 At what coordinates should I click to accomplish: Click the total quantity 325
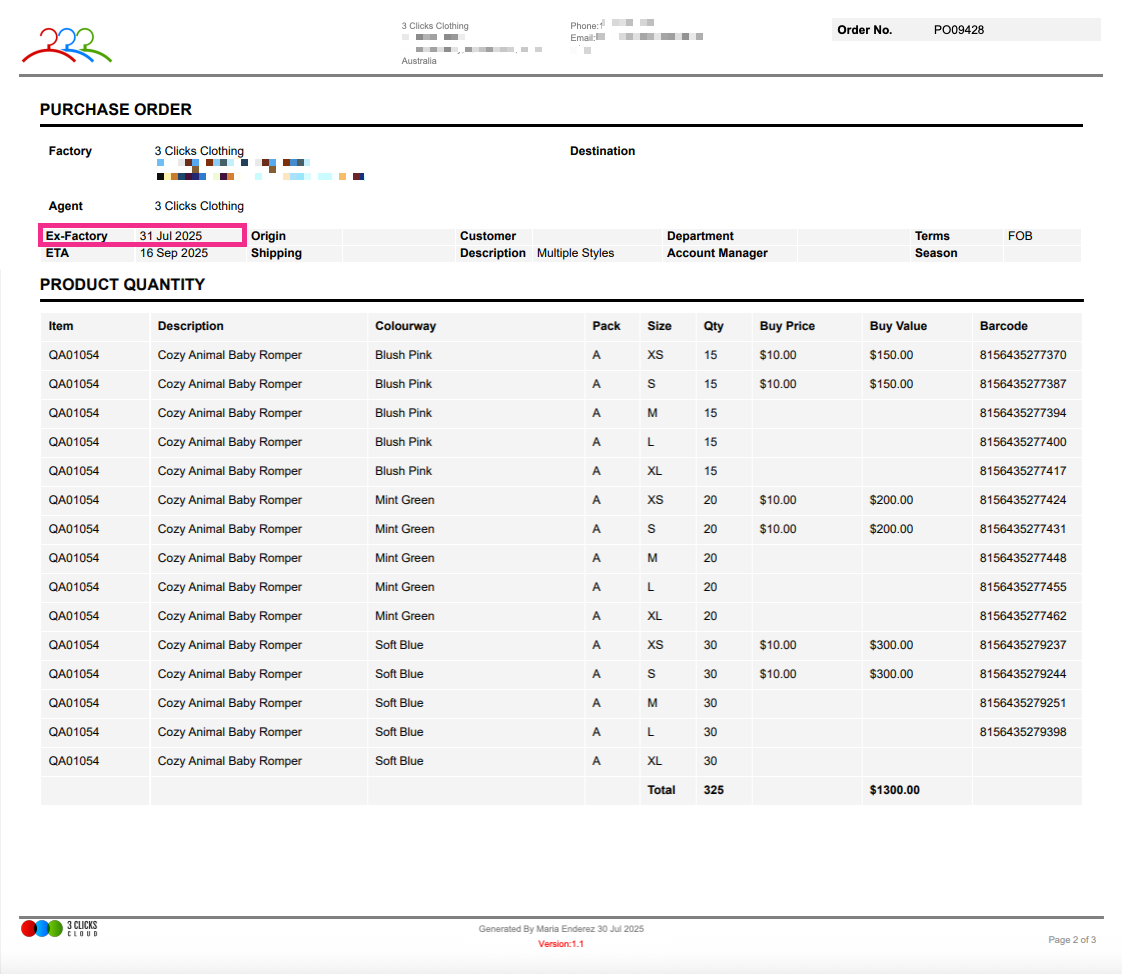[713, 790]
